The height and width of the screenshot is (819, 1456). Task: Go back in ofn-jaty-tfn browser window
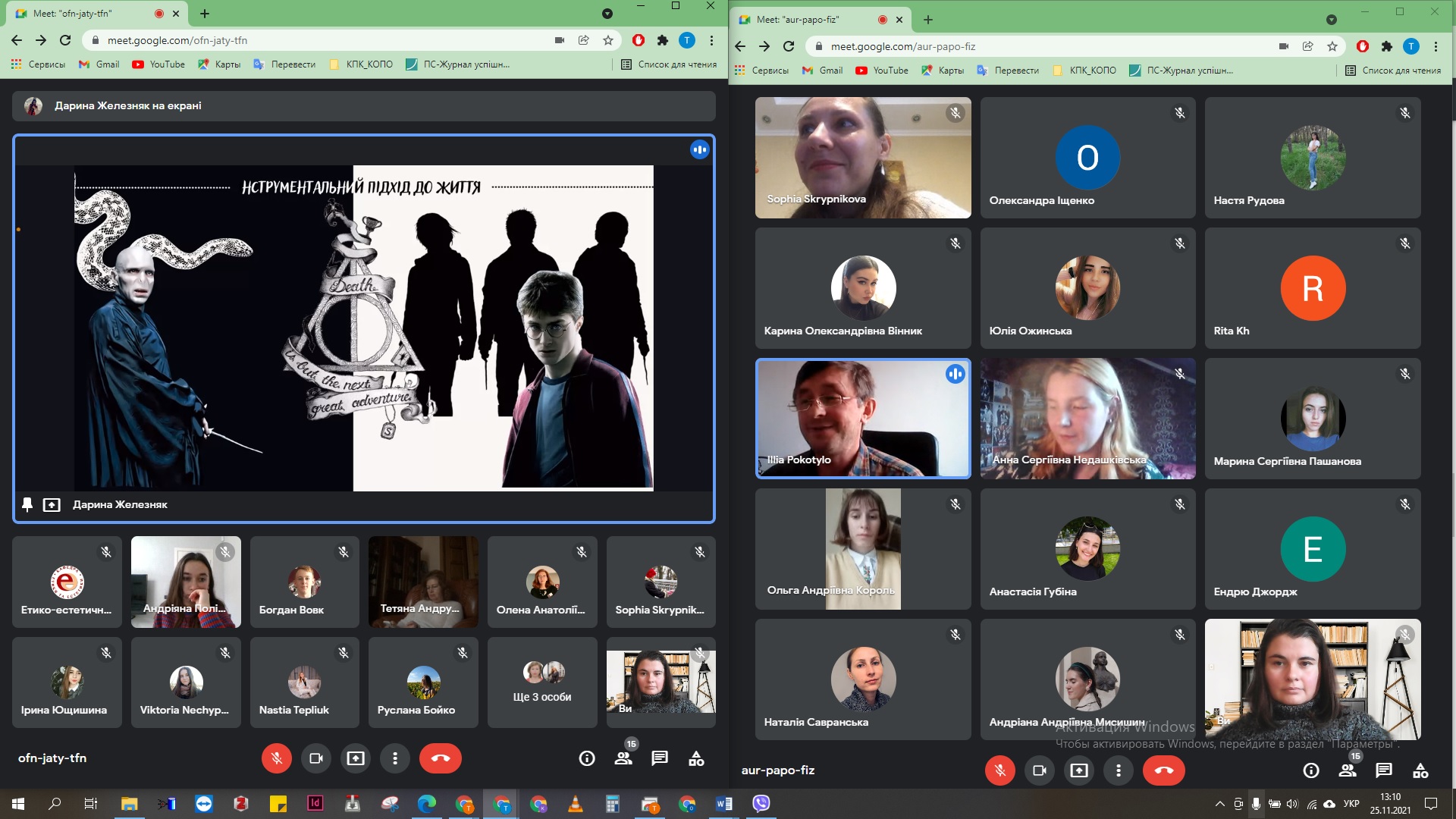click(17, 40)
